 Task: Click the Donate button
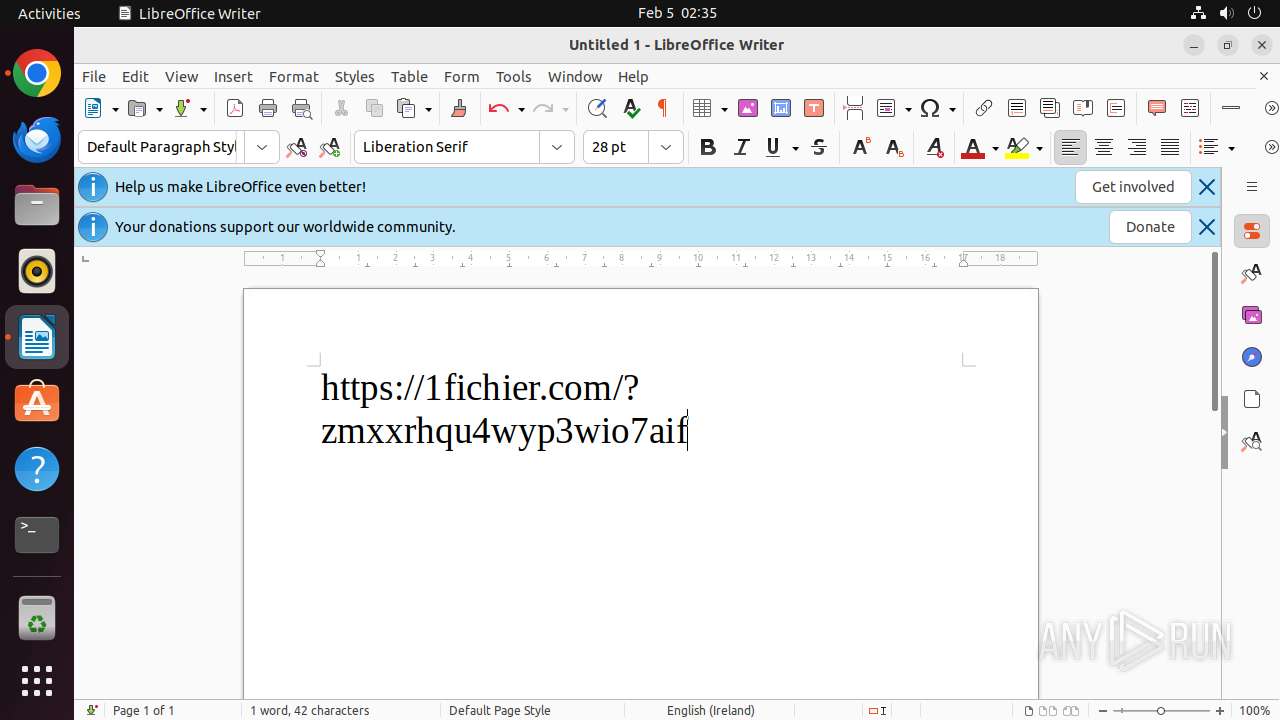[x=1150, y=227]
